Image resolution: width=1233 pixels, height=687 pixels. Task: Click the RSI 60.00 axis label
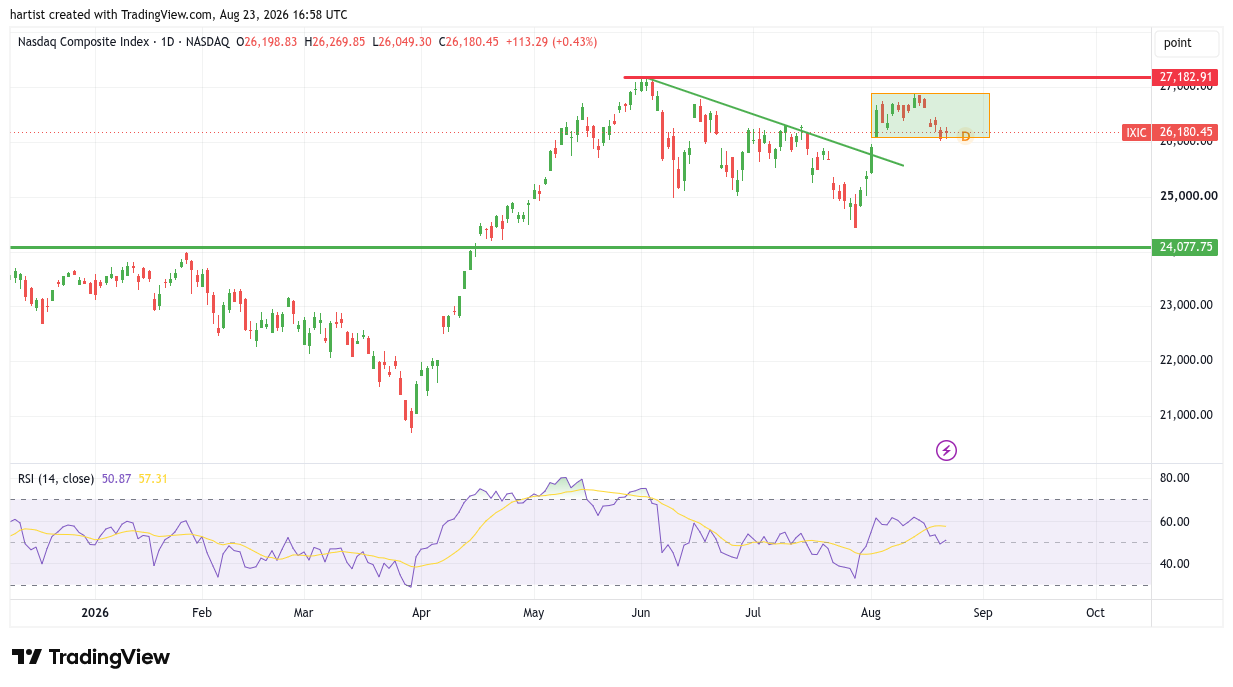pos(1174,522)
